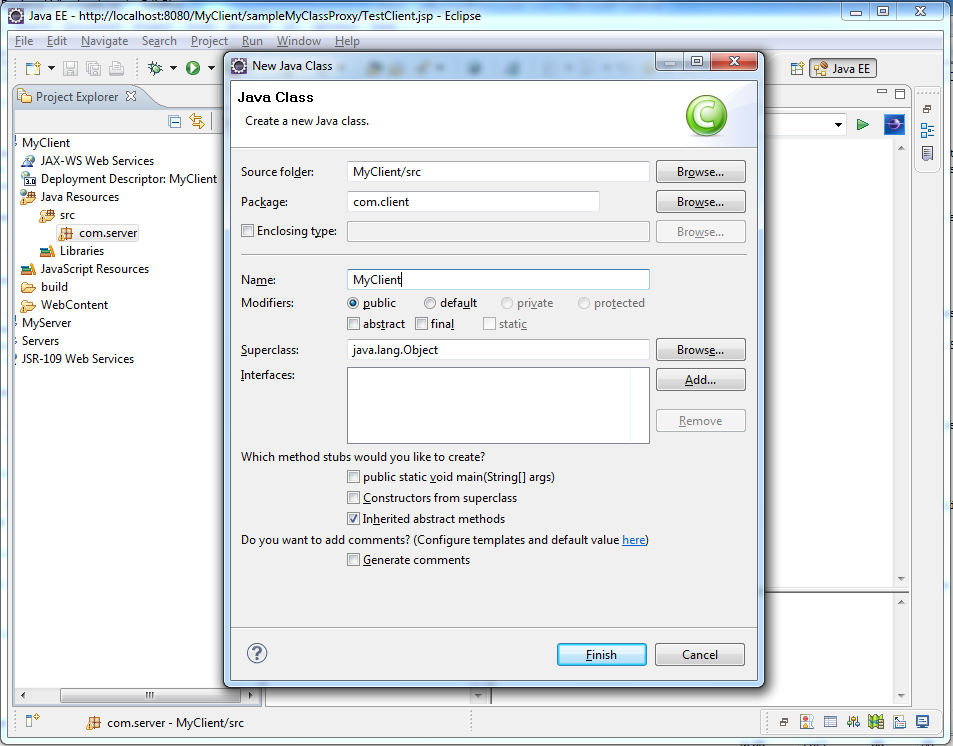The width and height of the screenshot is (953, 746).
Task: Click the dialog help question icon
Action: coord(257,654)
